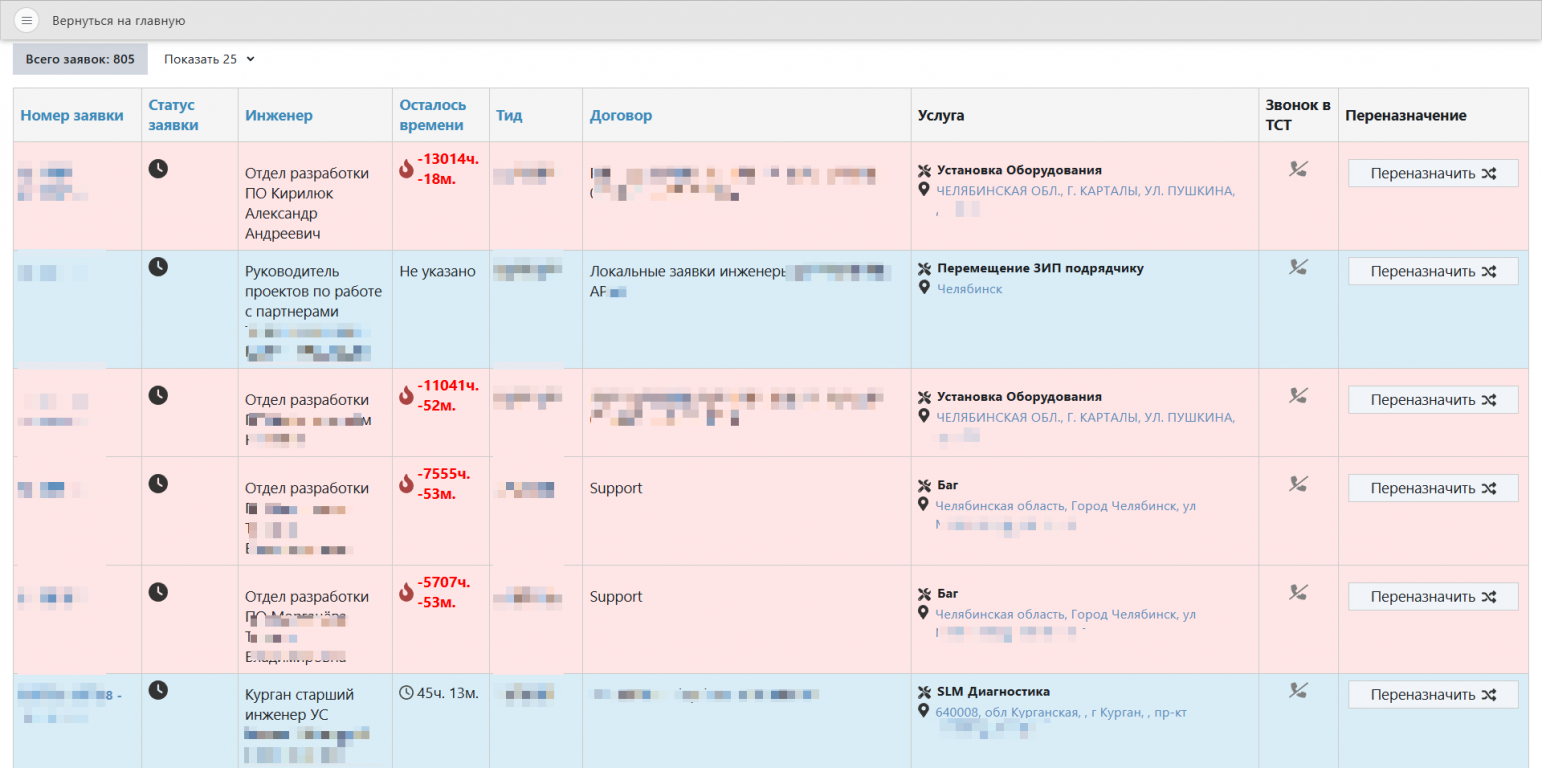Click clock status icon in Перемещение ЗИП row
1542x768 pixels.
point(158,266)
